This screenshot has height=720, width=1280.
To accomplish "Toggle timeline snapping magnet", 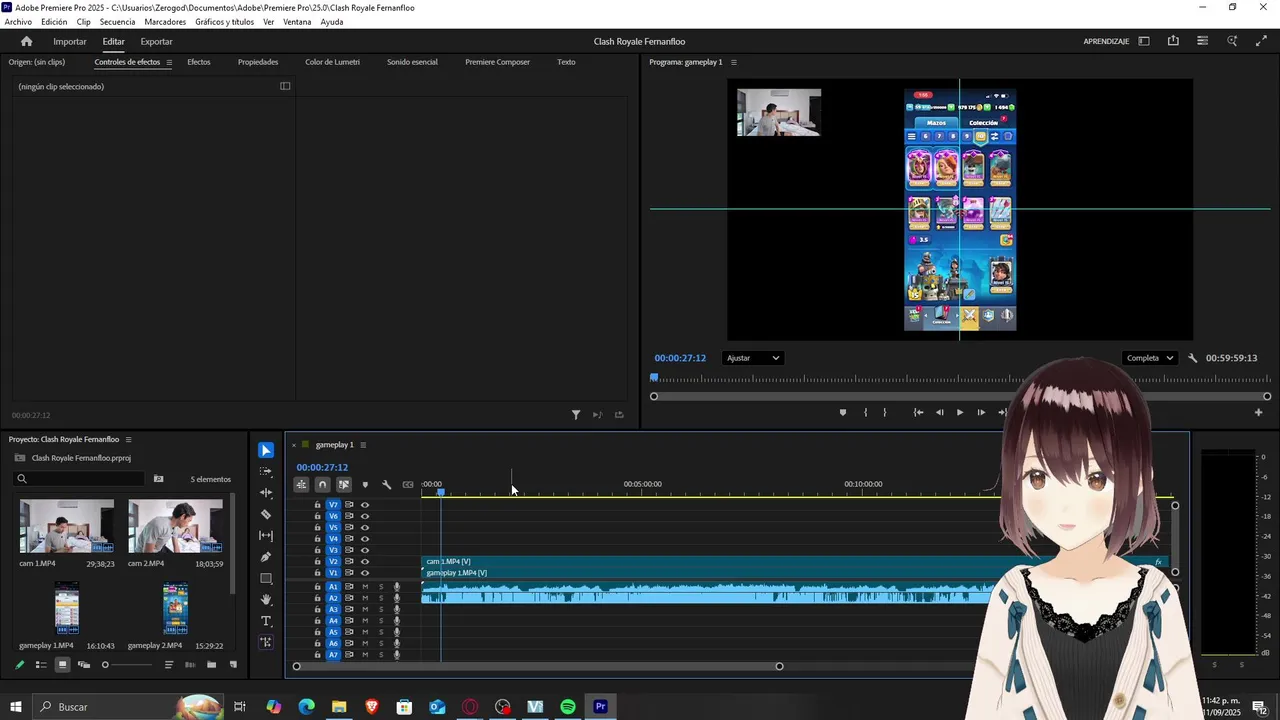I will click(x=322, y=485).
